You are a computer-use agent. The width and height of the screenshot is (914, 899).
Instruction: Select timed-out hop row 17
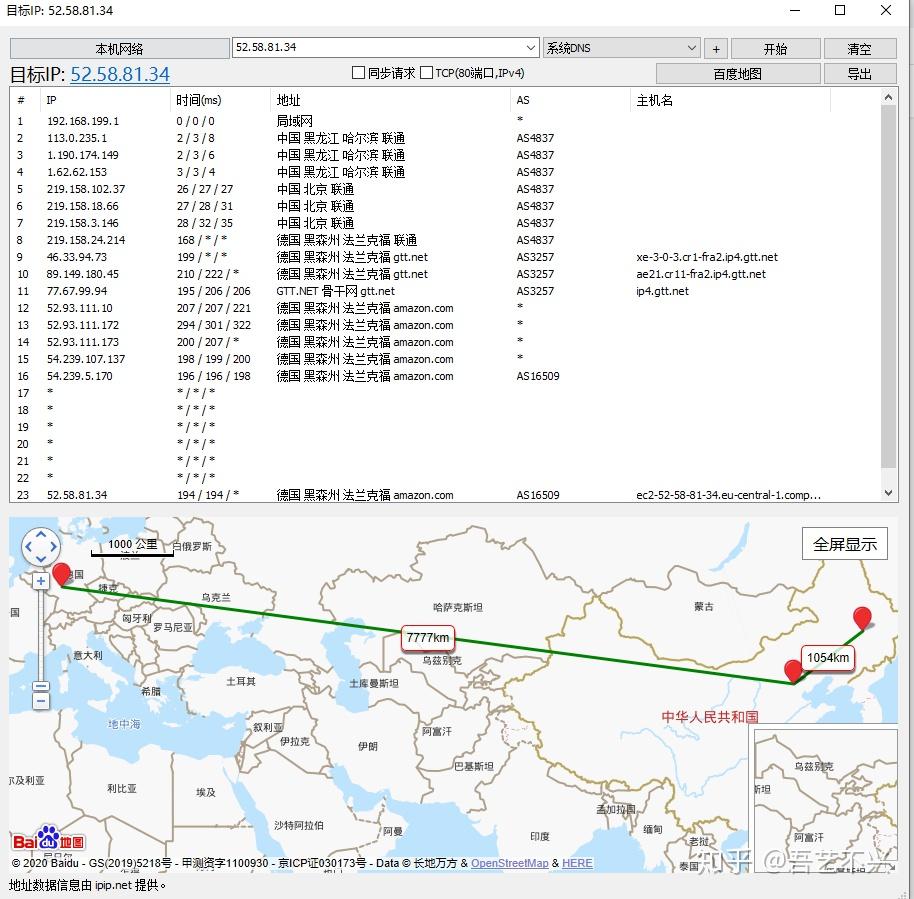tap(445, 393)
